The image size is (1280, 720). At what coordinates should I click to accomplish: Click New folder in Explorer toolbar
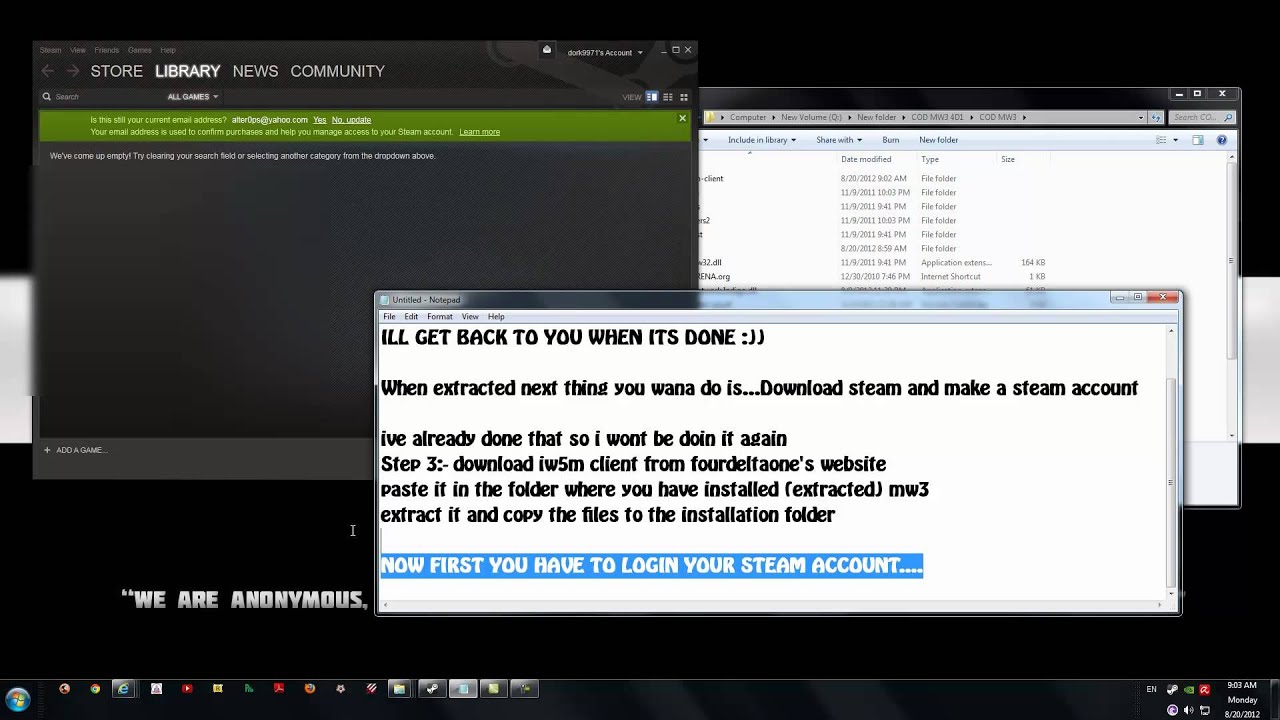click(938, 140)
